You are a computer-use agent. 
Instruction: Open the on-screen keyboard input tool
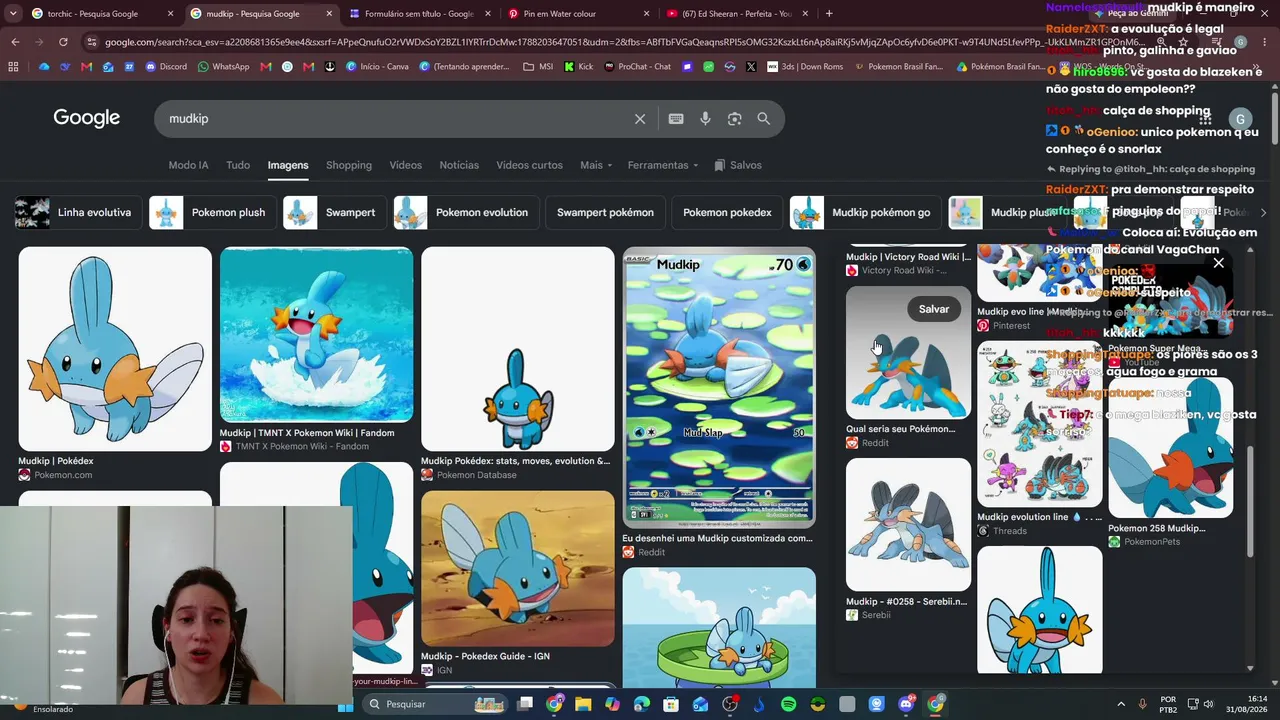(676, 119)
